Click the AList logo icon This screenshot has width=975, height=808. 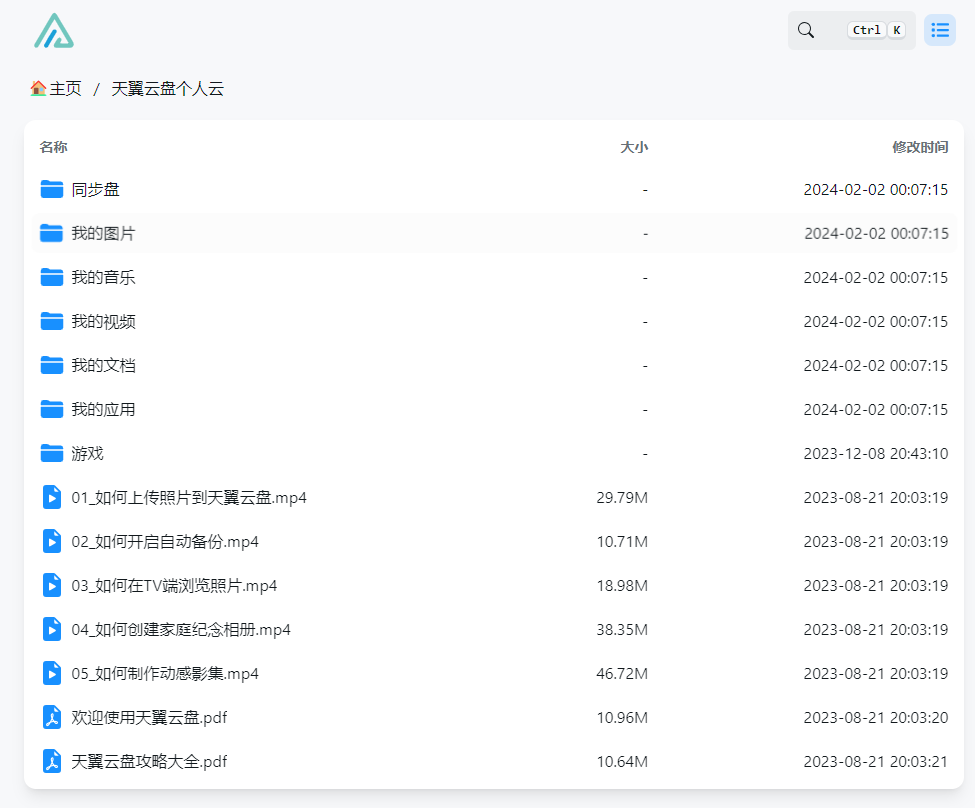[54, 31]
